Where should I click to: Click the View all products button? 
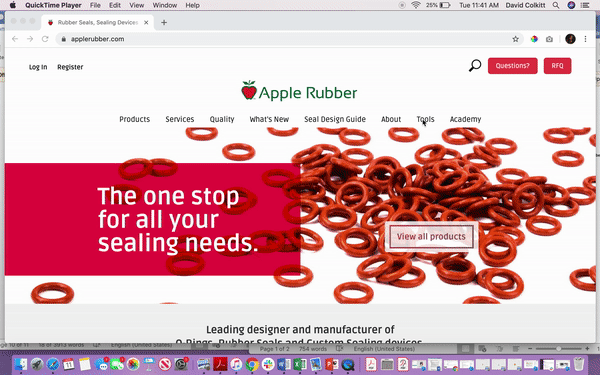pyautogui.click(x=431, y=236)
